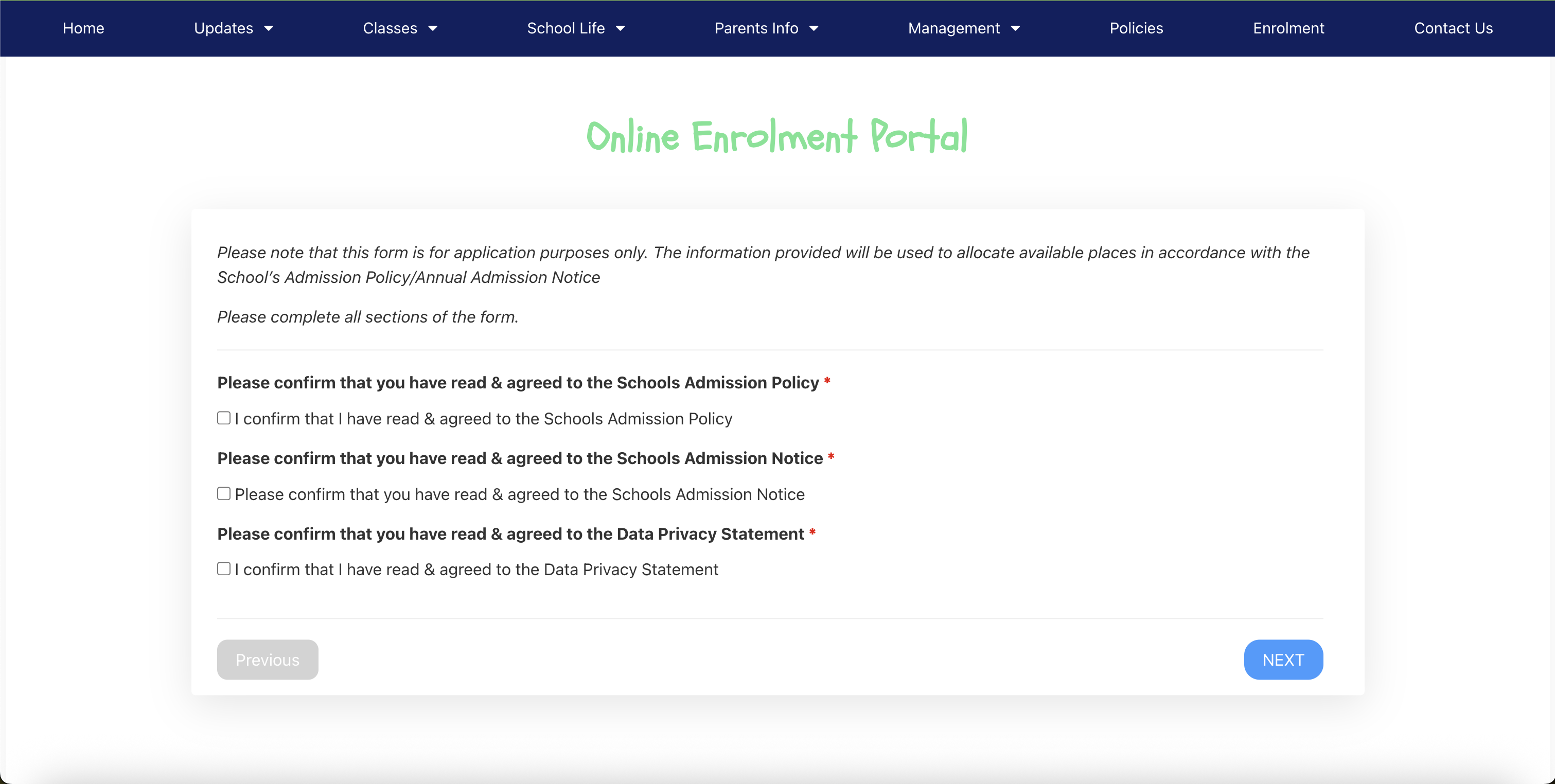The width and height of the screenshot is (1555, 784).
Task: Open the Home menu item
Action: pos(83,28)
